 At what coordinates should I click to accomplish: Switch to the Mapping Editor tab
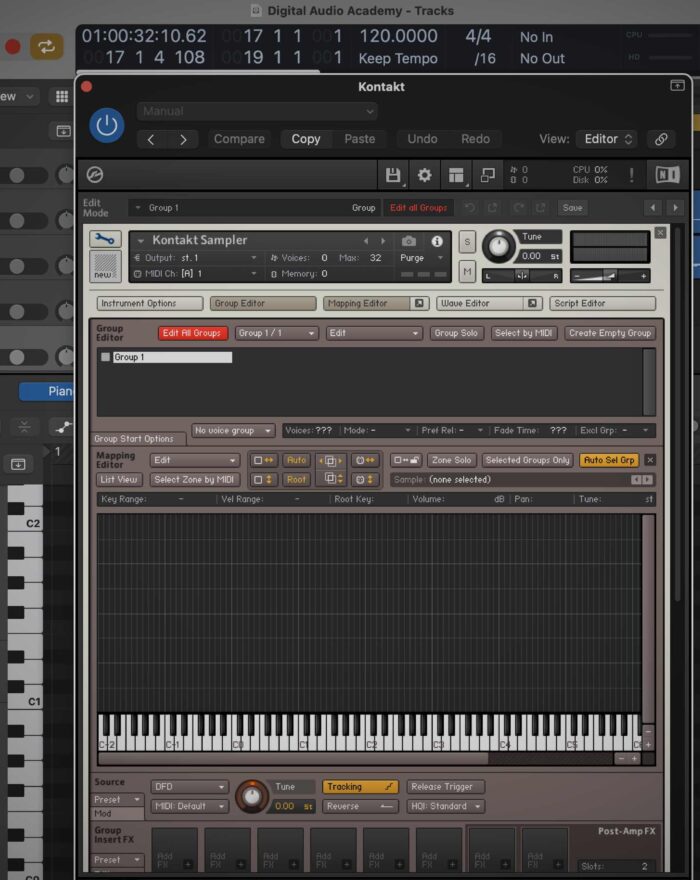[x=367, y=303]
